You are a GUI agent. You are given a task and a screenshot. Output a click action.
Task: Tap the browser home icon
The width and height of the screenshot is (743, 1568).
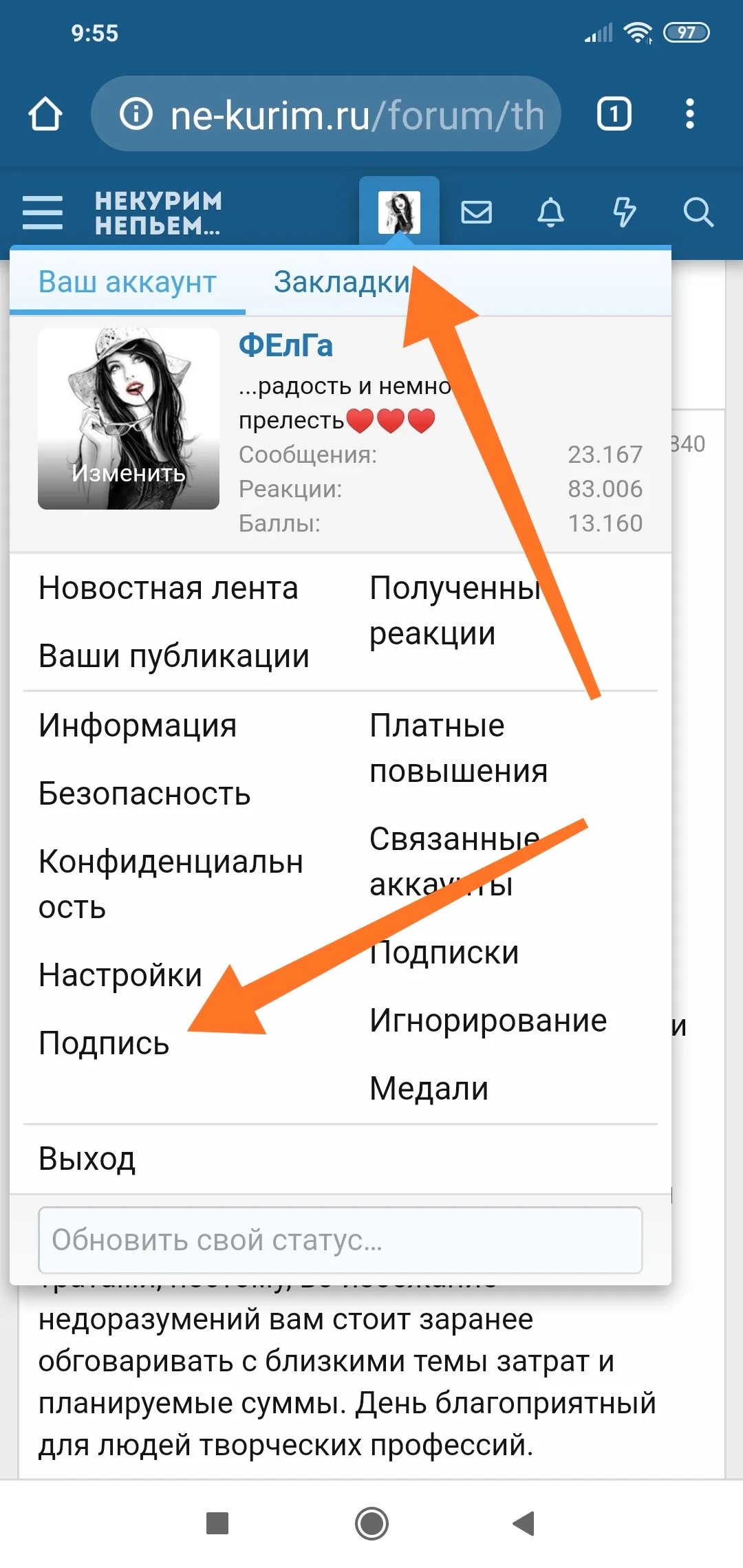[45, 113]
